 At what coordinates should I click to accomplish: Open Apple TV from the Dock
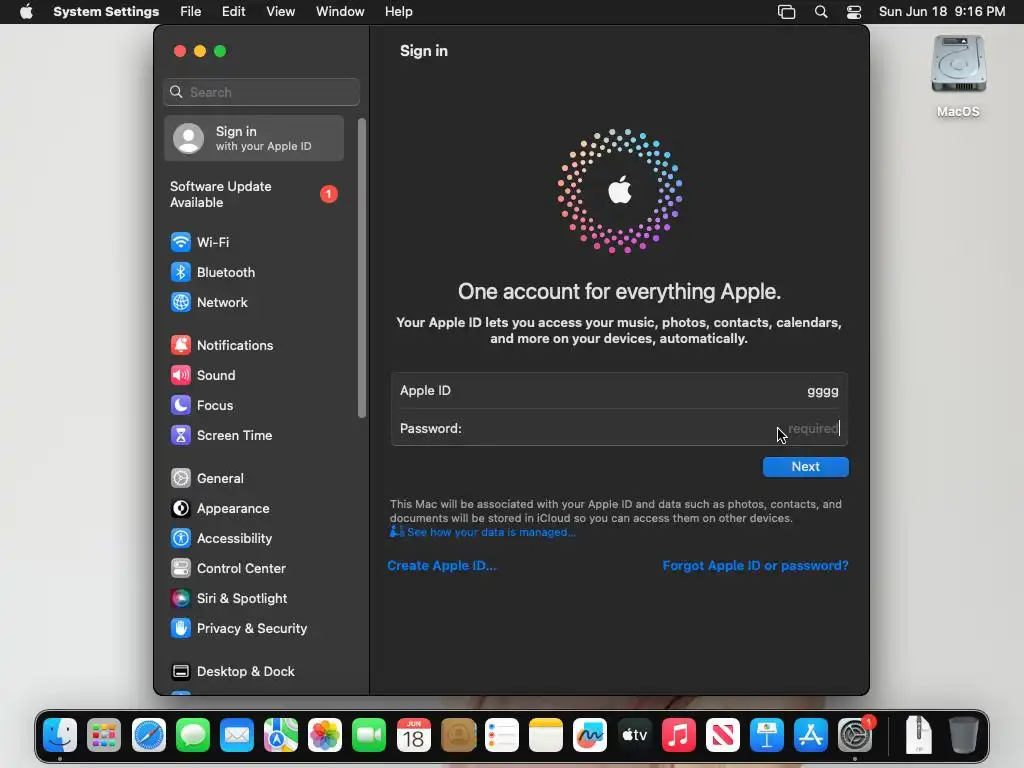pos(634,735)
